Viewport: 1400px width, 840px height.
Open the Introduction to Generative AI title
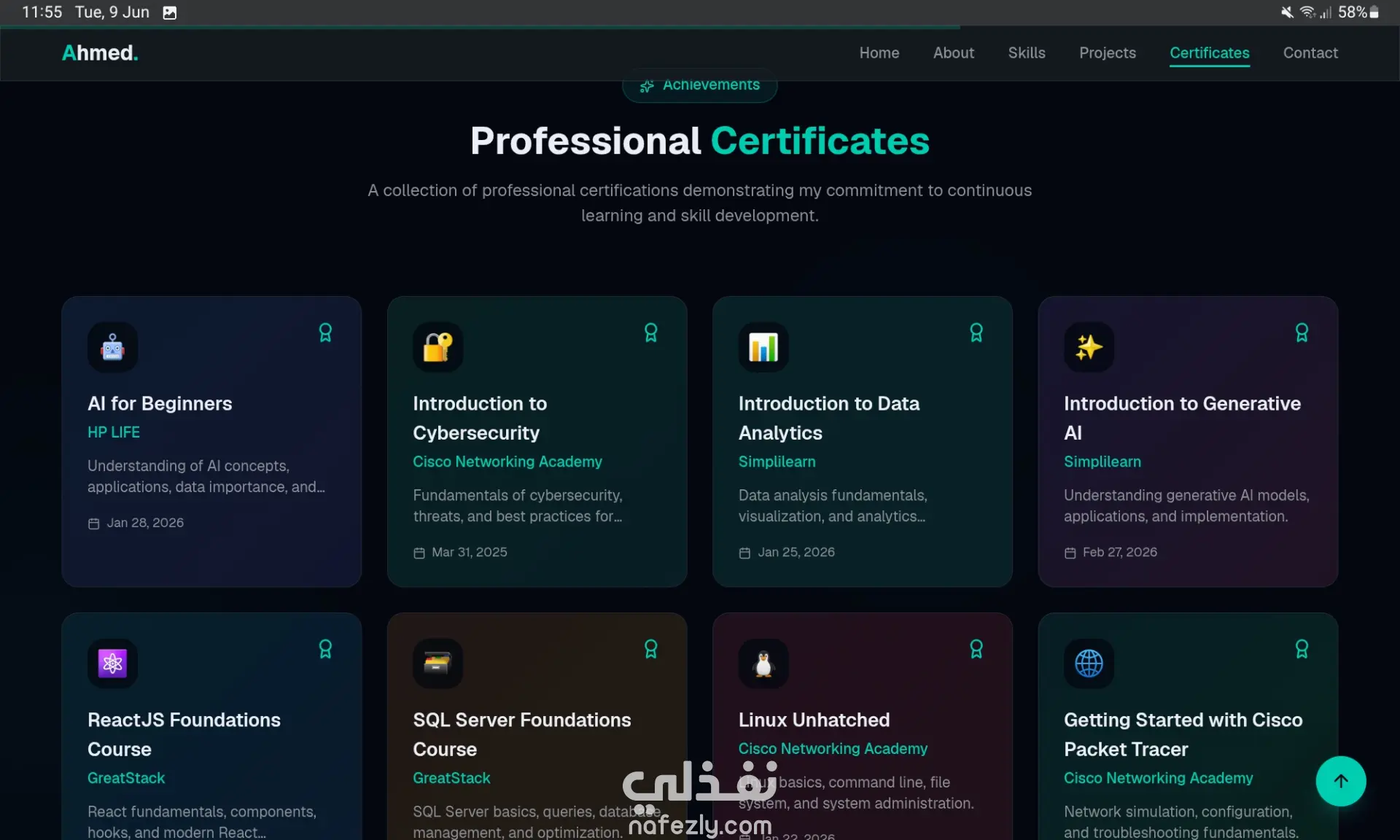(1182, 418)
